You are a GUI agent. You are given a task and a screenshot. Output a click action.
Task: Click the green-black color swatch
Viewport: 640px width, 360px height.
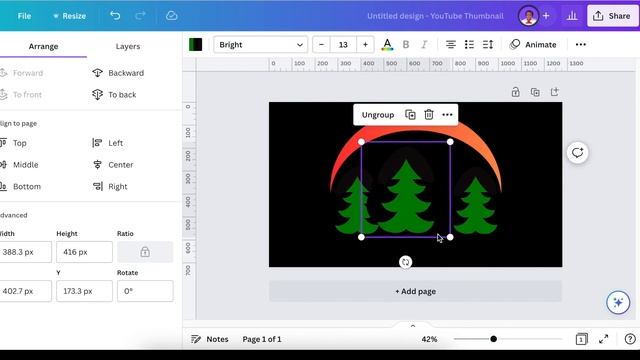click(x=196, y=44)
